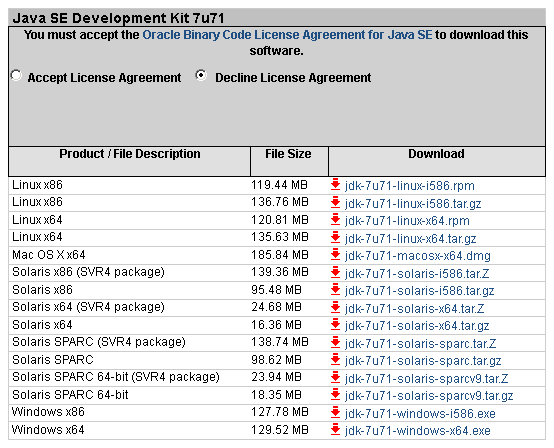554x448 pixels.
Task: Click Java SE Development Kit 7u71 title
Action: [x=118, y=18]
